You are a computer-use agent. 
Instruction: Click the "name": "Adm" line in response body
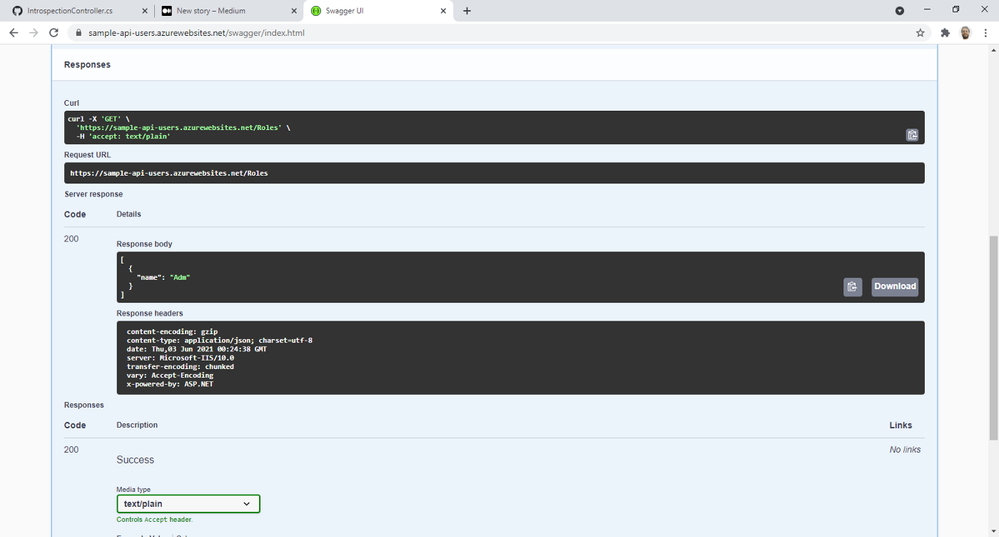tap(163, 277)
